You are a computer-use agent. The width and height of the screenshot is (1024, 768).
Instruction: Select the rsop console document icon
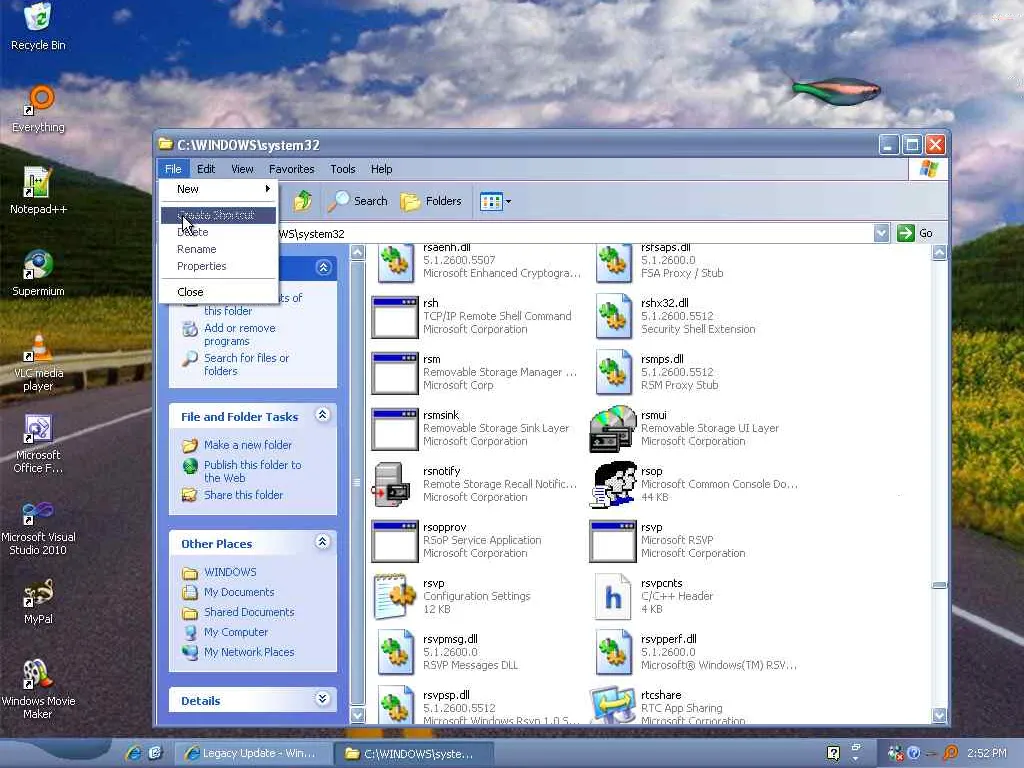tap(613, 485)
